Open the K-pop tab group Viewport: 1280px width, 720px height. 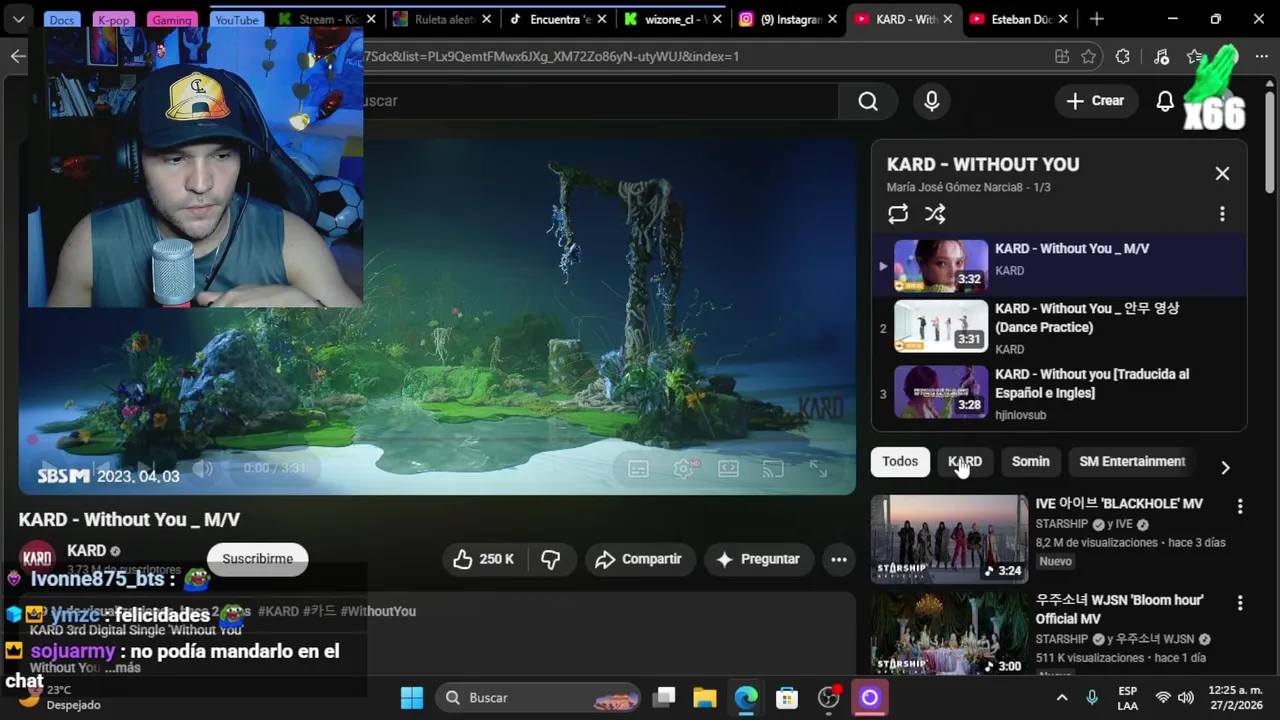pos(113,20)
